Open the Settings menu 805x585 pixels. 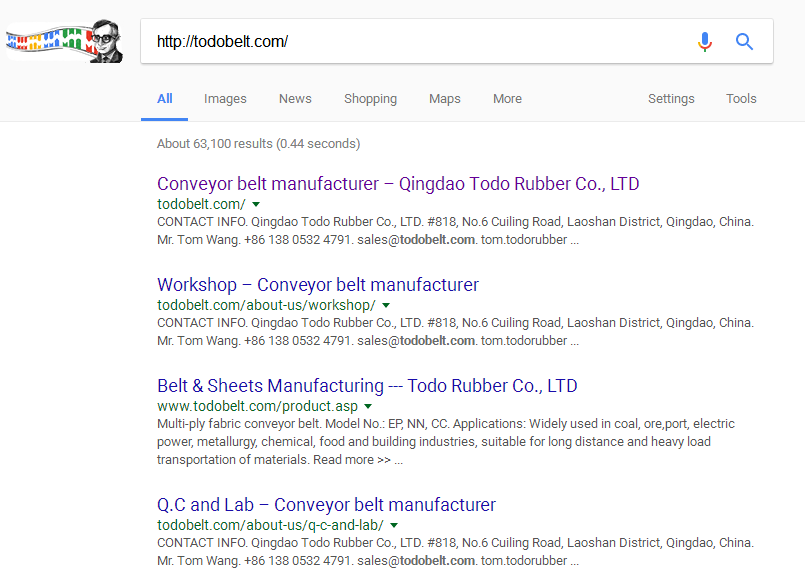click(671, 99)
